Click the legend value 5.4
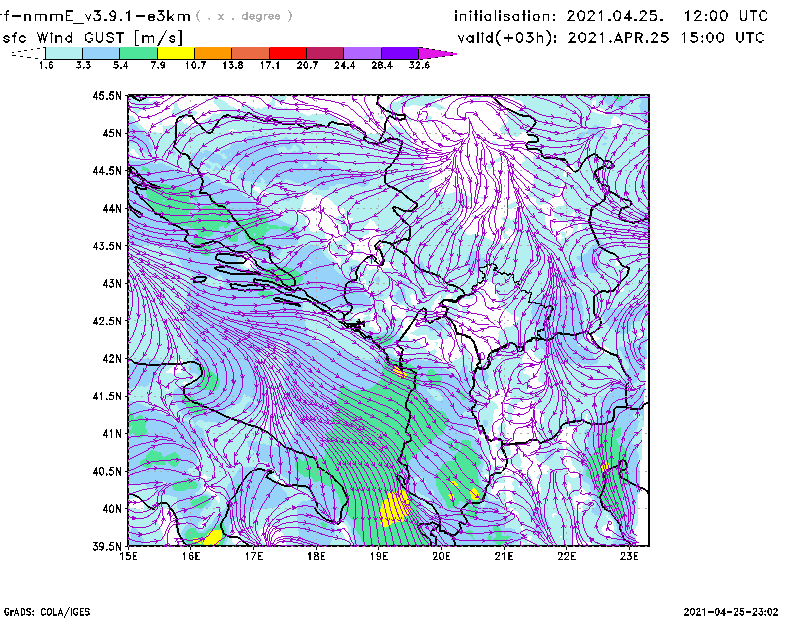 (x=120, y=65)
